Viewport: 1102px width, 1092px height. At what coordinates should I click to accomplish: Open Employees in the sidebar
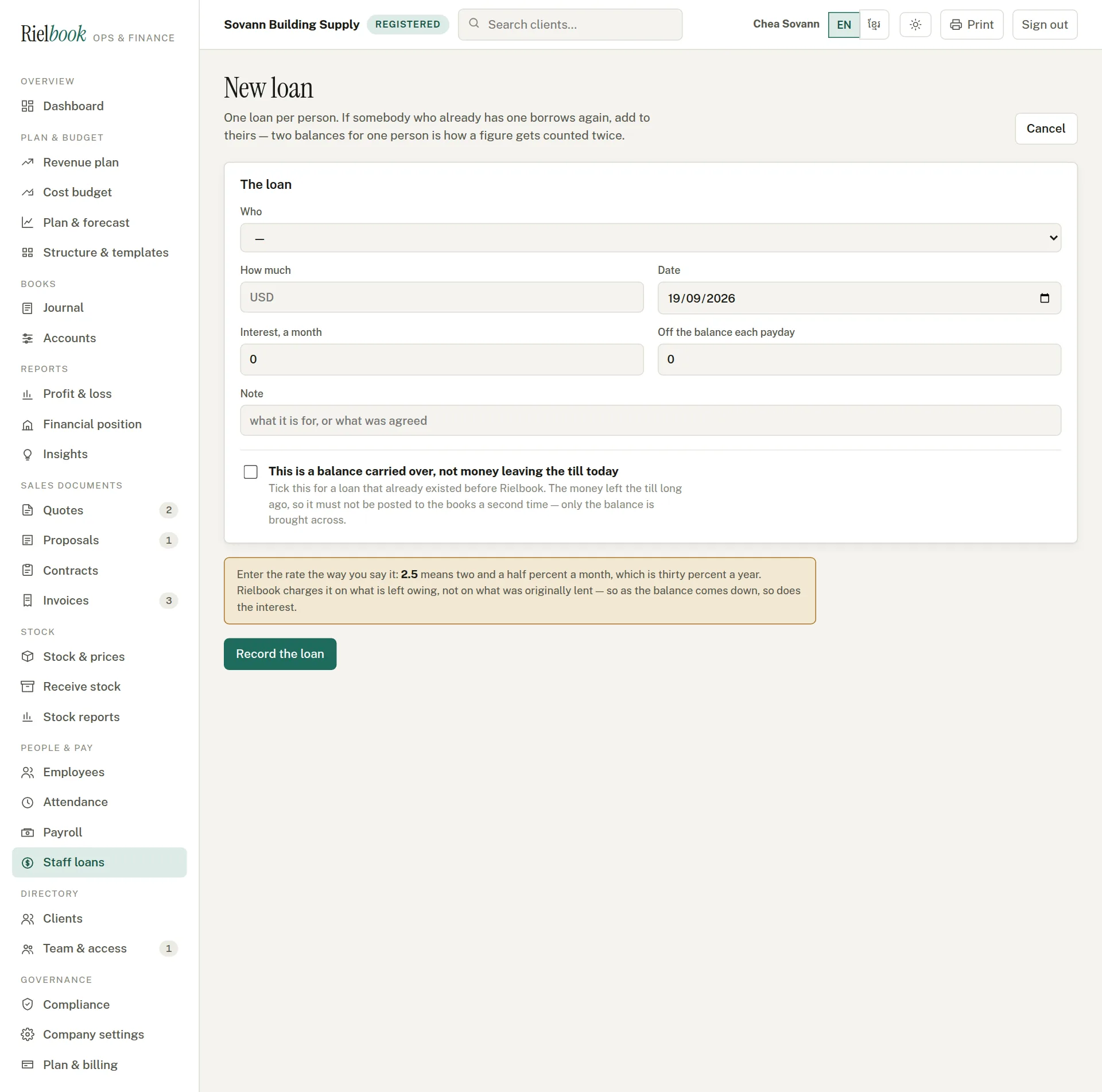click(99, 772)
